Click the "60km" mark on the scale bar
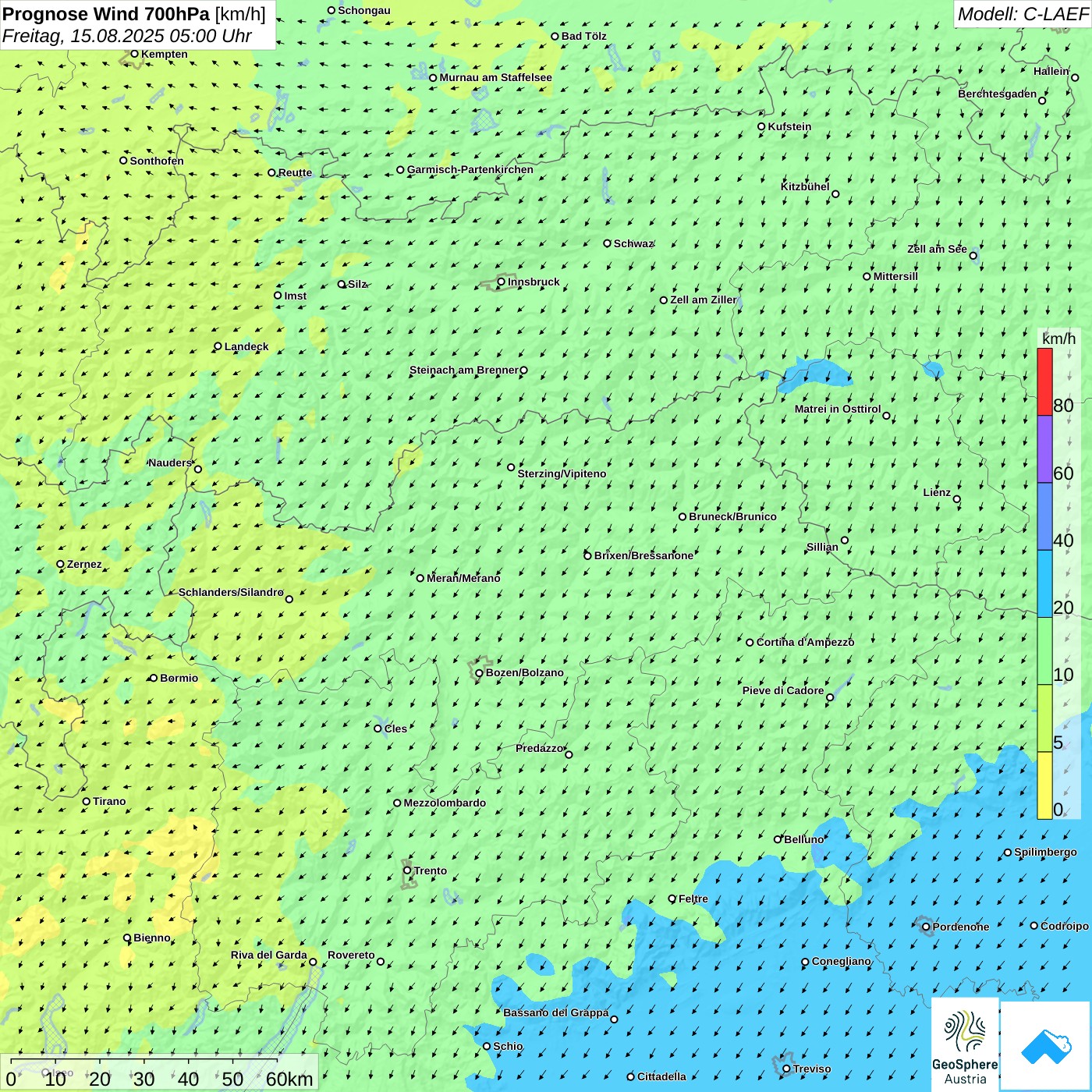 (289, 1079)
